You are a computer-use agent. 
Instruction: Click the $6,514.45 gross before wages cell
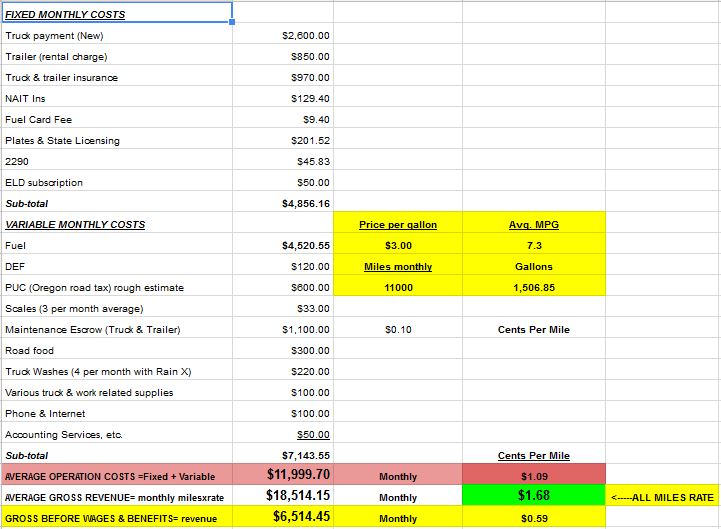click(283, 517)
